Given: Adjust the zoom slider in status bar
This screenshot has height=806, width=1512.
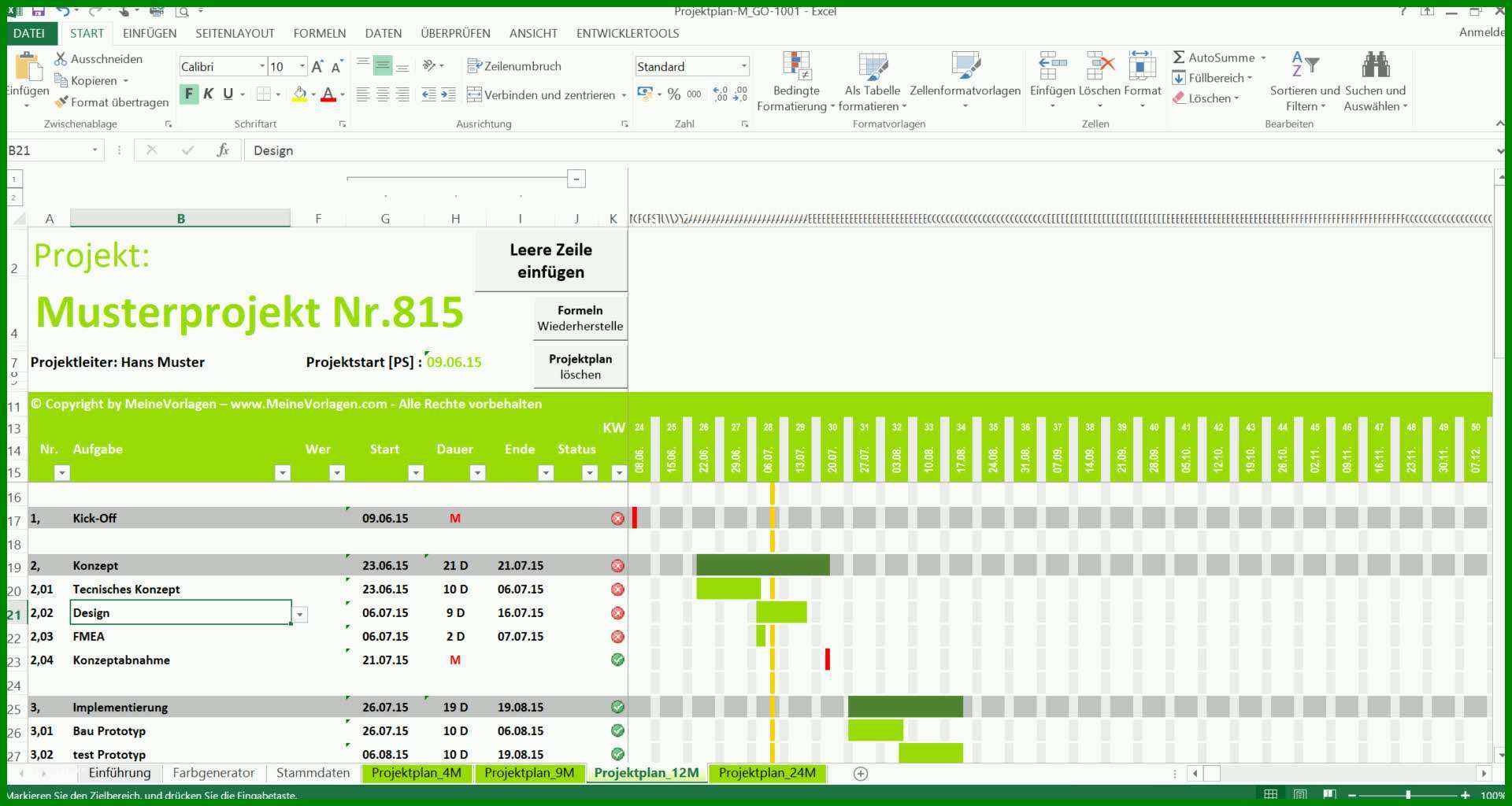Looking at the screenshot, I should [x=1408, y=795].
